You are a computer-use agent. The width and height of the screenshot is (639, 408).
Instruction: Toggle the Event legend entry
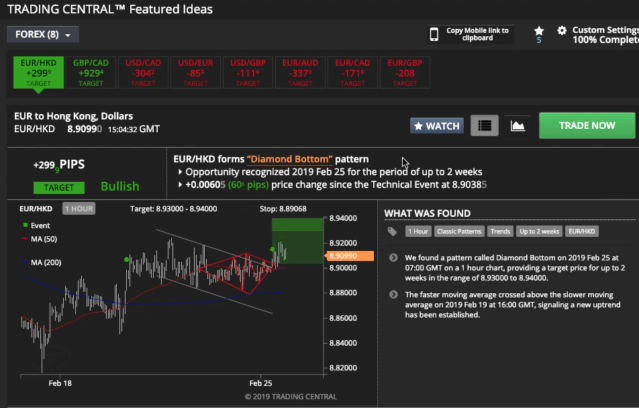(x=36, y=225)
